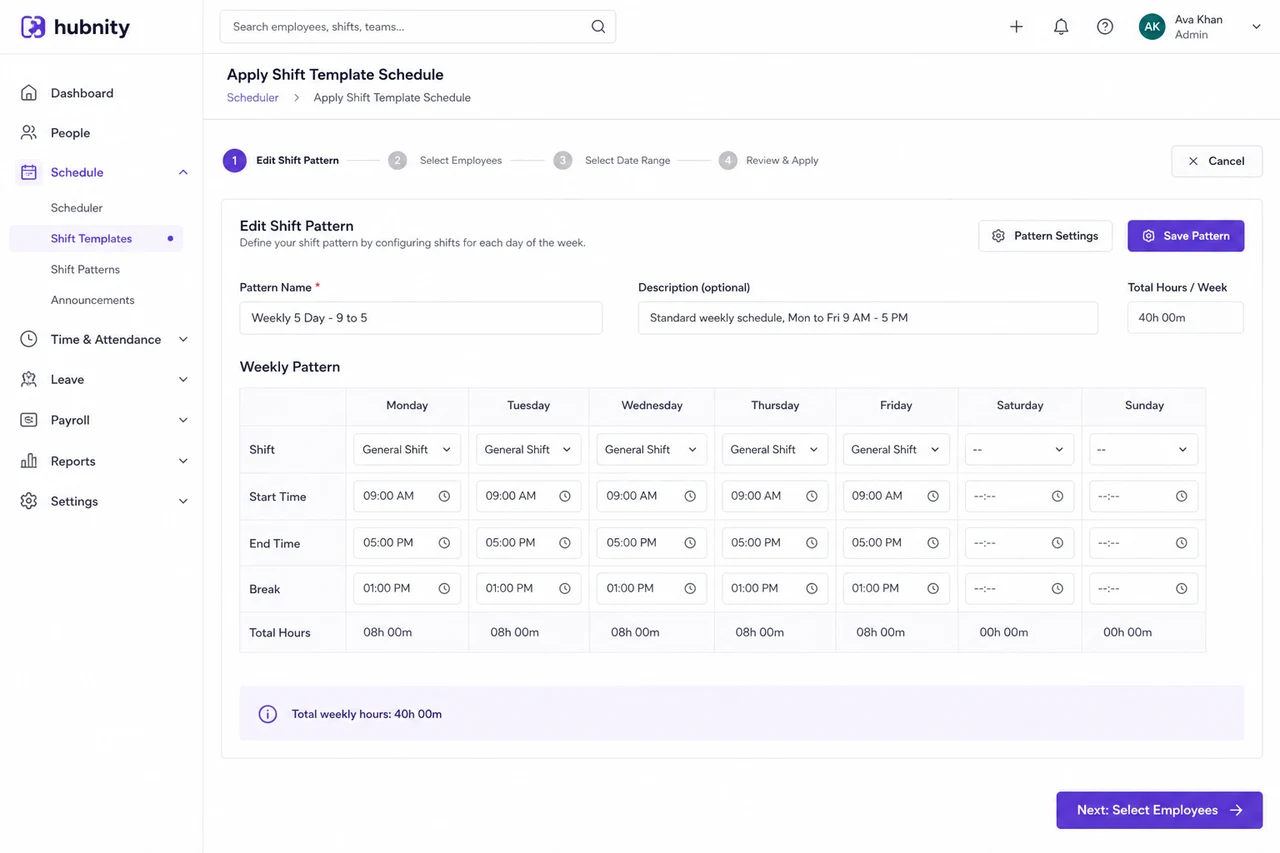The image size is (1280, 853).
Task: Open Thursday shift dropdown
Action: pos(775,450)
